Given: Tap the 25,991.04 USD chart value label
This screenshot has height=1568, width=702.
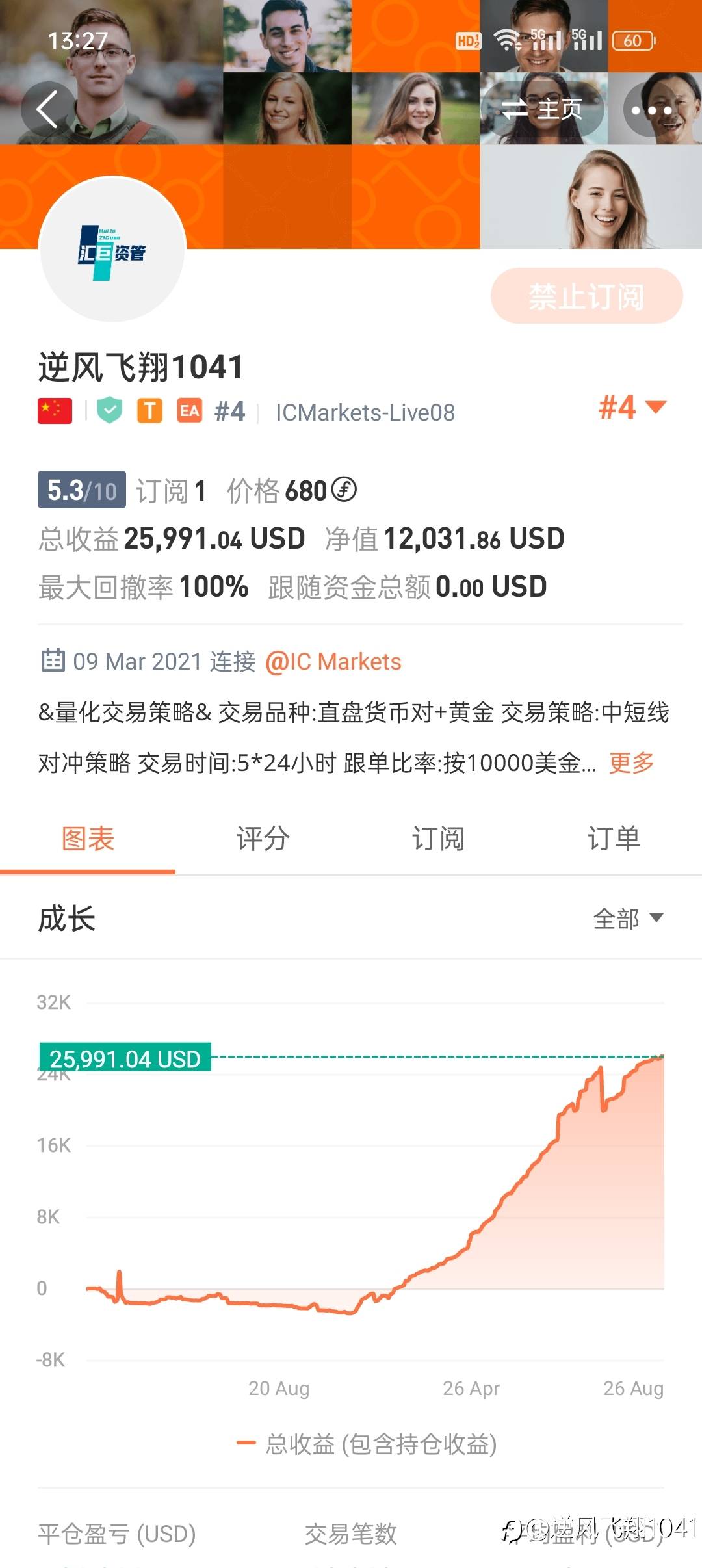Looking at the screenshot, I should point(125,1059).
